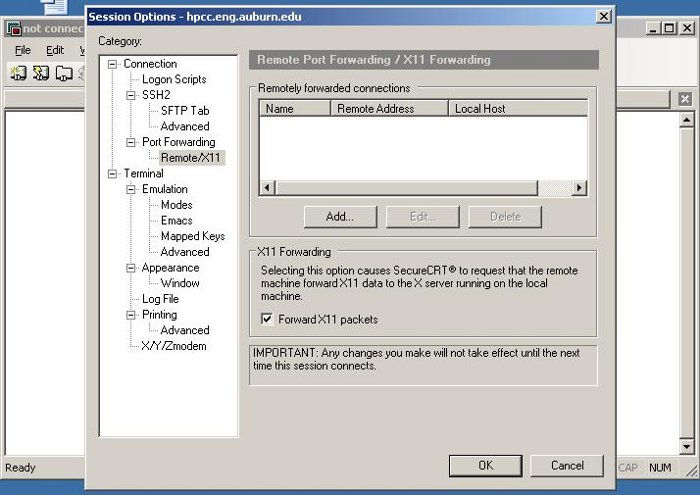Select the Log File category
Screen dimensions: 700x495
tap(160, 299)
